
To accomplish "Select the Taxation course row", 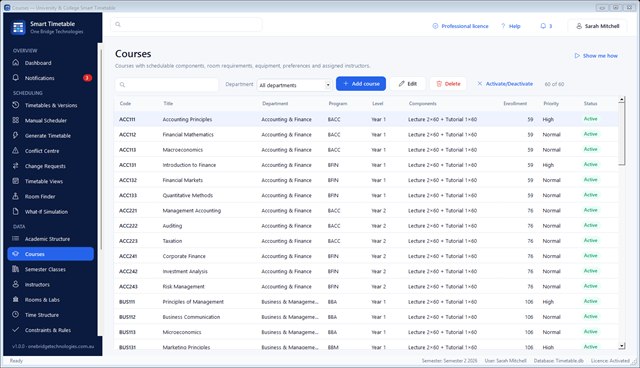I will click(x=366, y=241).
